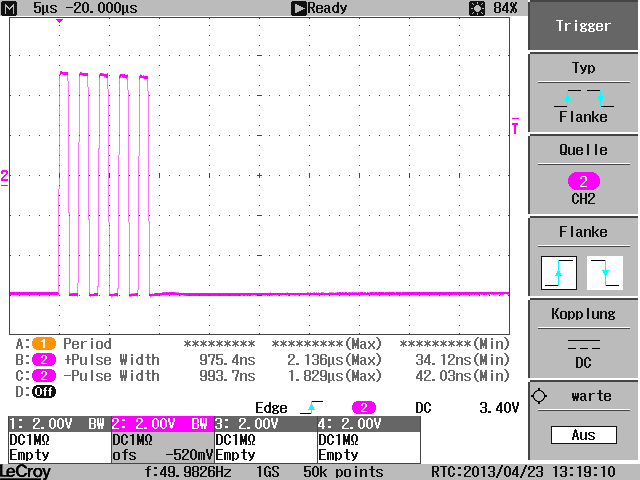Click the channel 2 badge in +Pulse Width row
Viewport: 640px width, 480px height.
pos(44,360)
